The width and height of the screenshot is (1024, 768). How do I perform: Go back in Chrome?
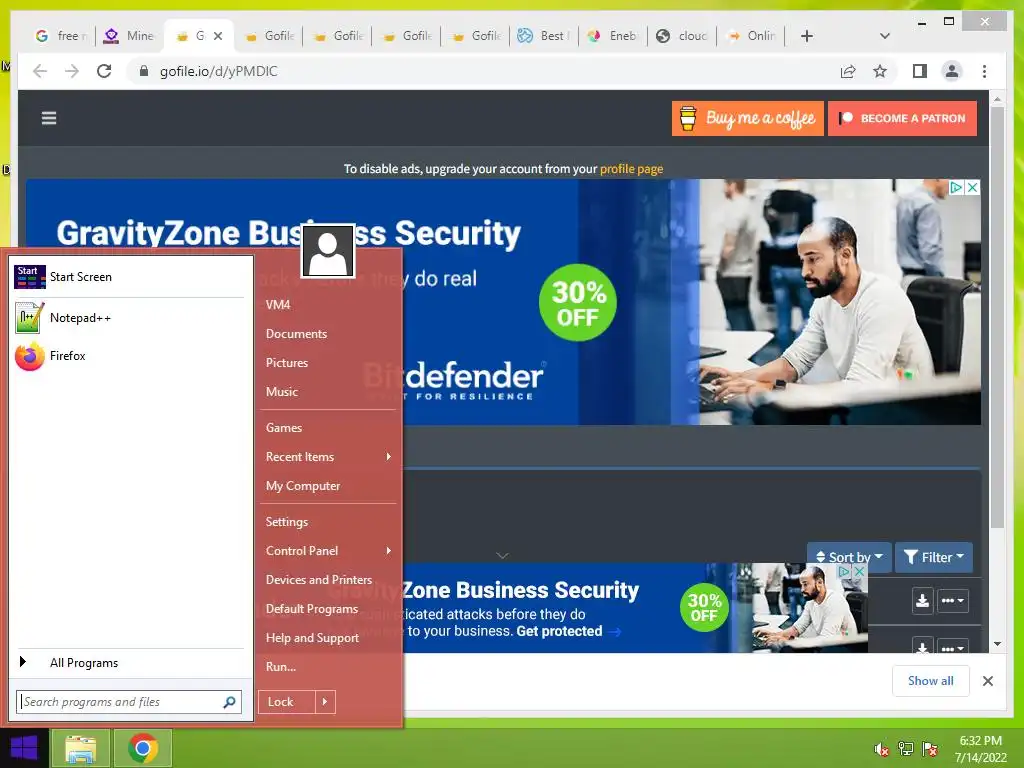pyautogui.click(x=40, y=71)
